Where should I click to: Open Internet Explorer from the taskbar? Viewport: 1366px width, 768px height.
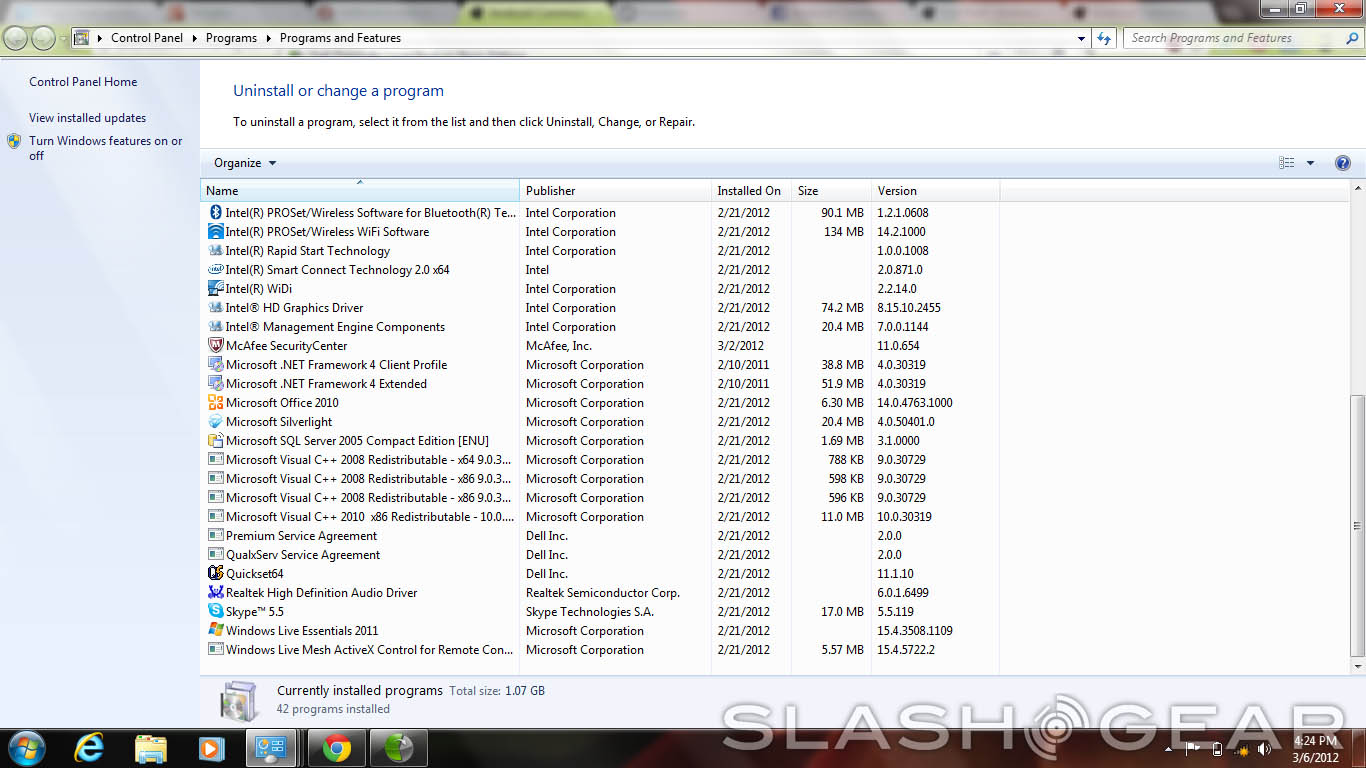(90, 748)
